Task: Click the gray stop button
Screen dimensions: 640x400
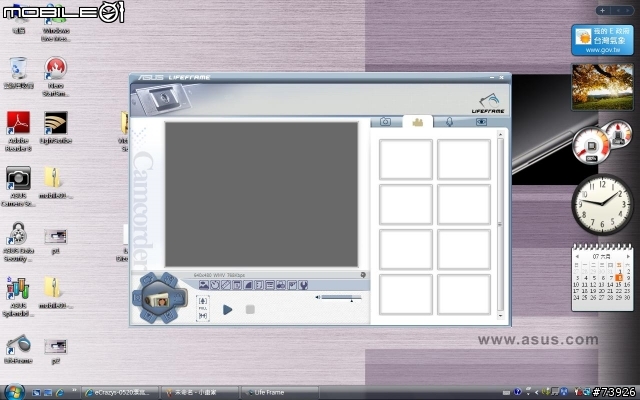Action: (250, 309)
